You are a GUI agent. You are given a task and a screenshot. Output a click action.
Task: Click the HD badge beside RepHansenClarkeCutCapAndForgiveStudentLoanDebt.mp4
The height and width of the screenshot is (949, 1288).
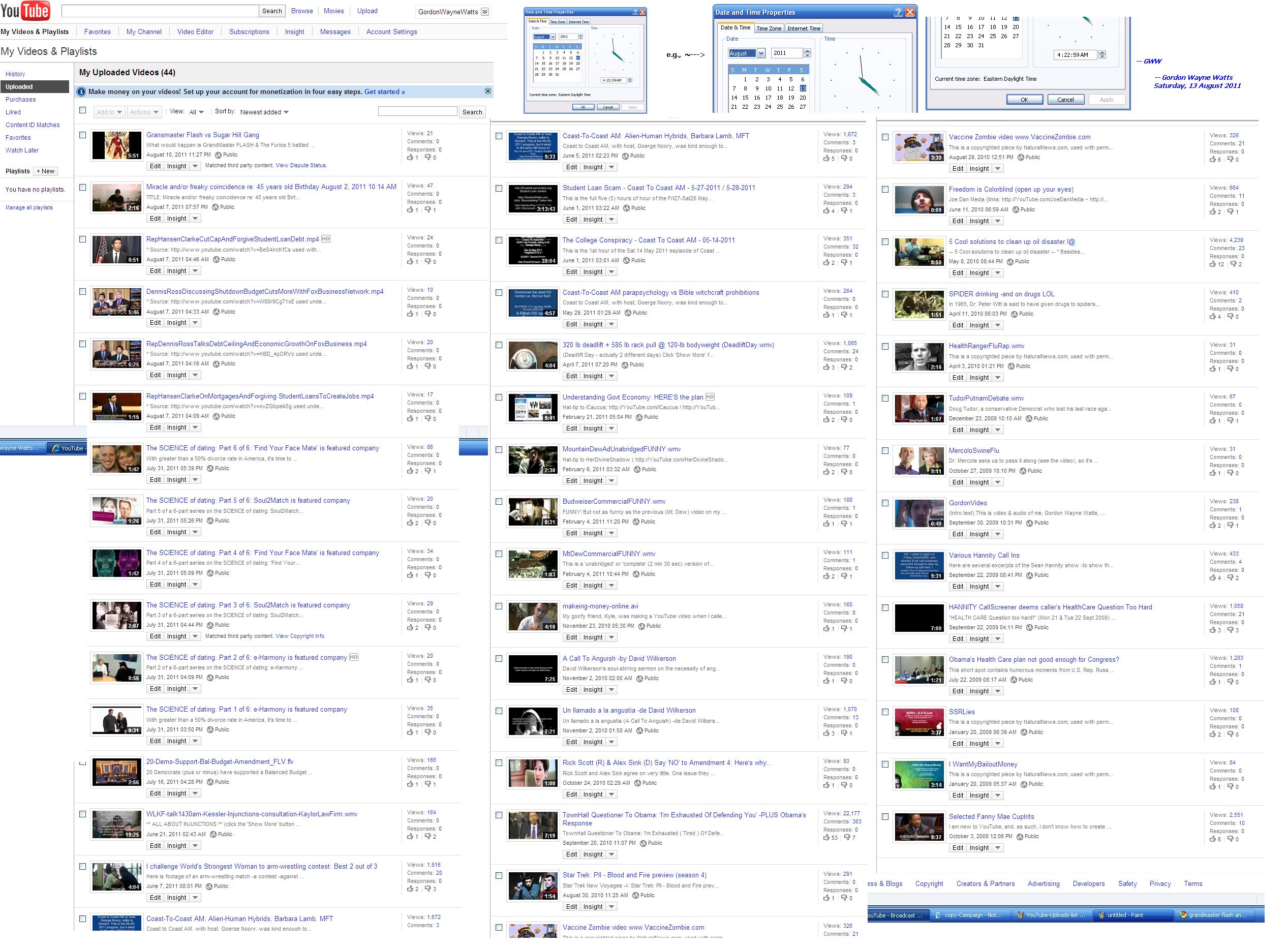326,239
